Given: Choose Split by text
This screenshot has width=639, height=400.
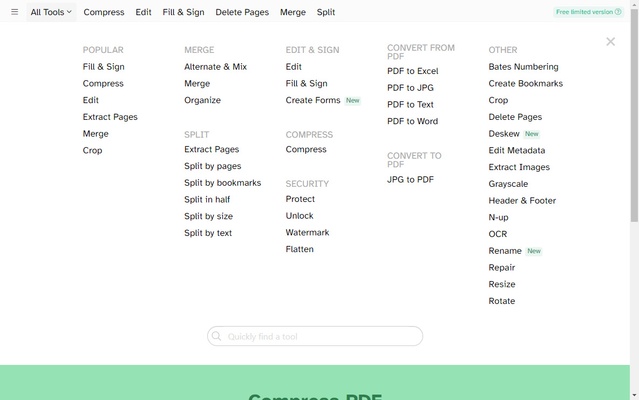Looking at the screenshot, I should 208,233.
